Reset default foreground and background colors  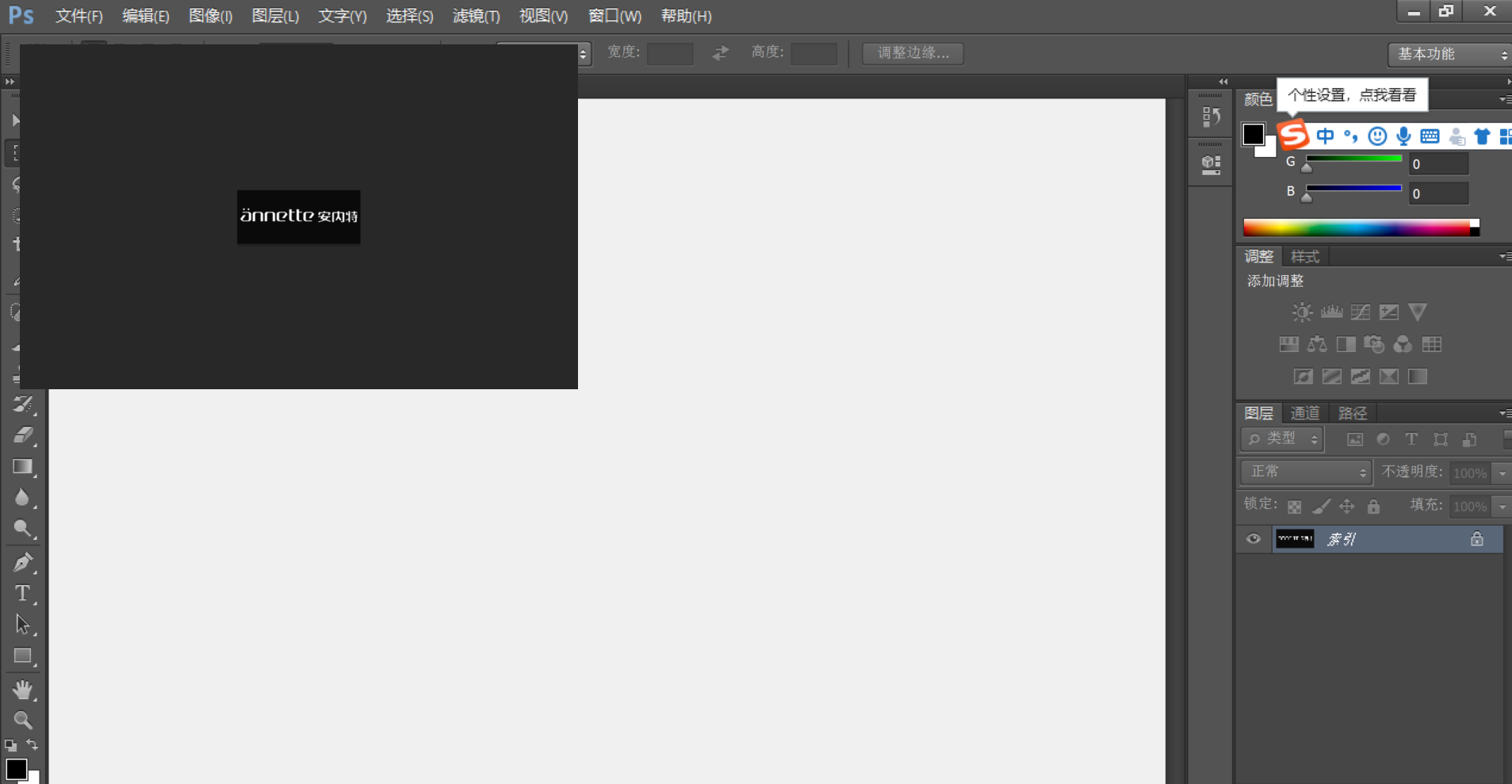coord(10,745)
